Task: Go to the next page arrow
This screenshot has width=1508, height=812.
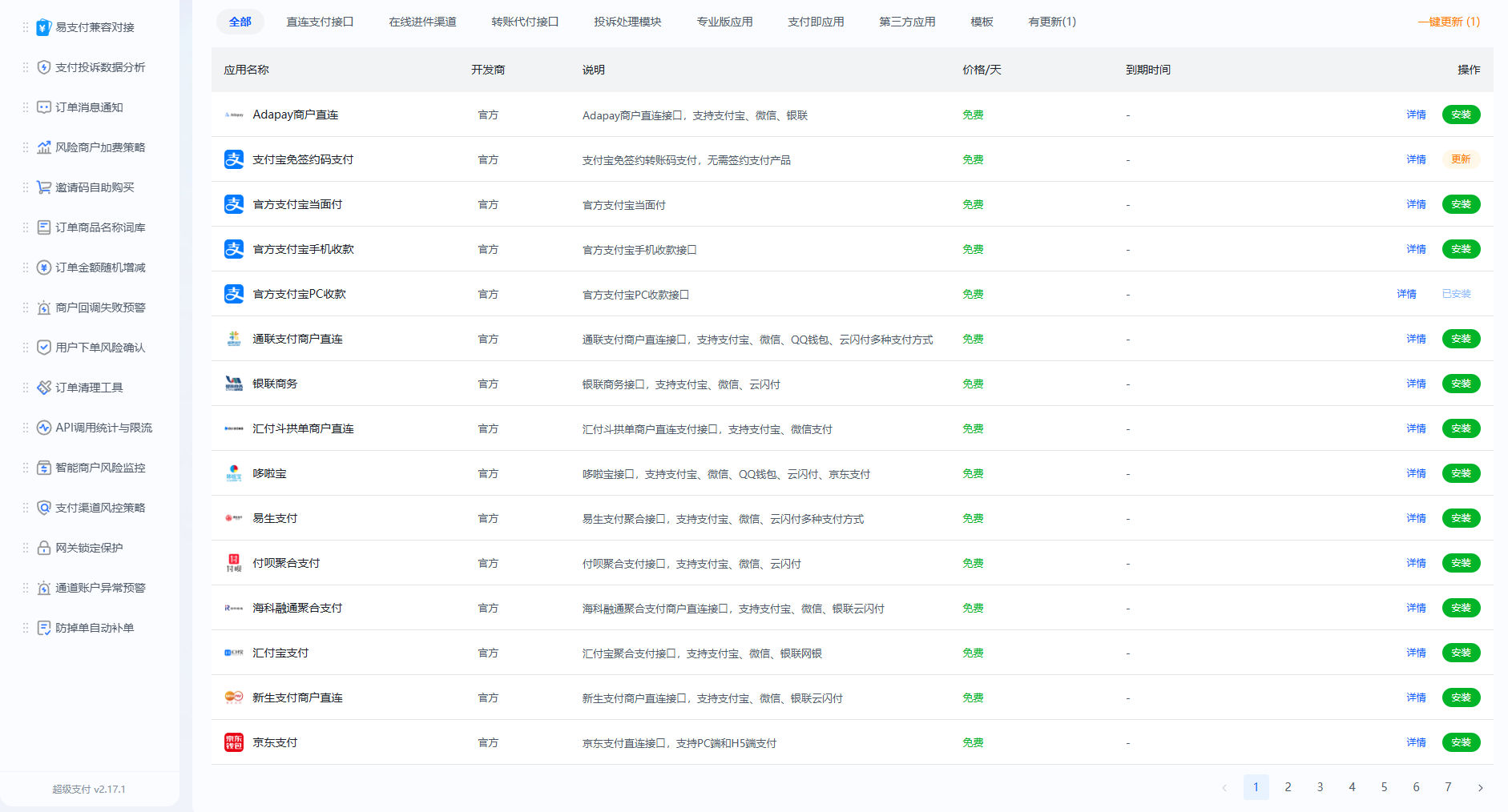Action: click(1480, 787)
